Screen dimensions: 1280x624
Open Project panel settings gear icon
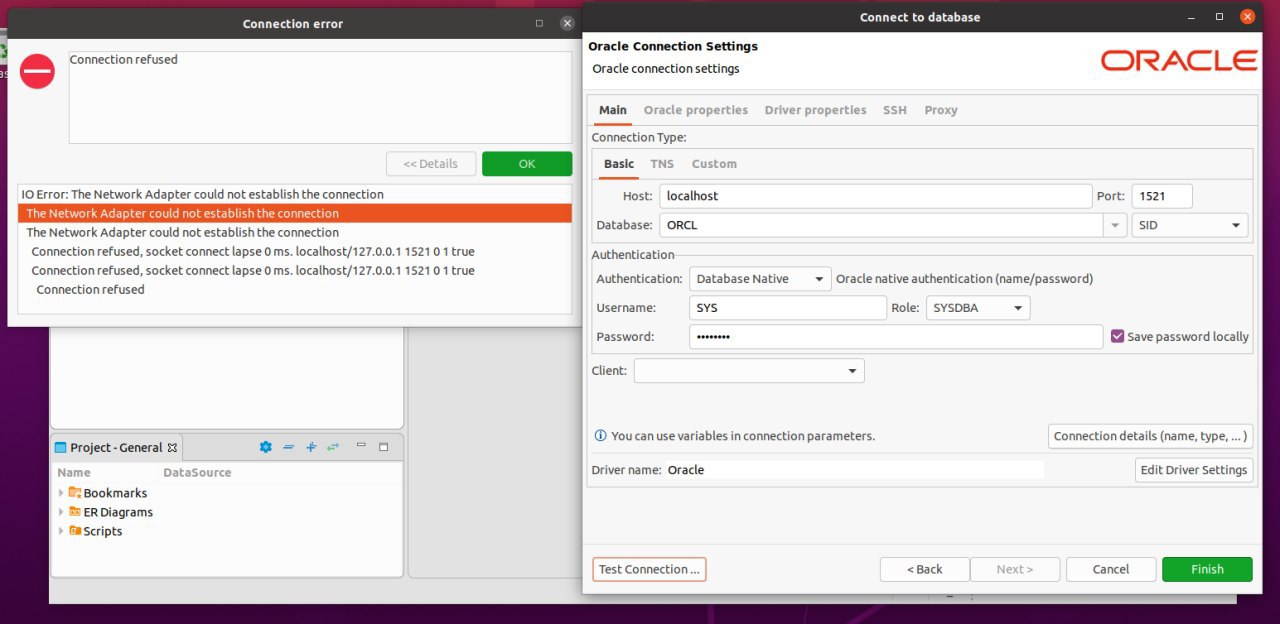tap(265, 447)
